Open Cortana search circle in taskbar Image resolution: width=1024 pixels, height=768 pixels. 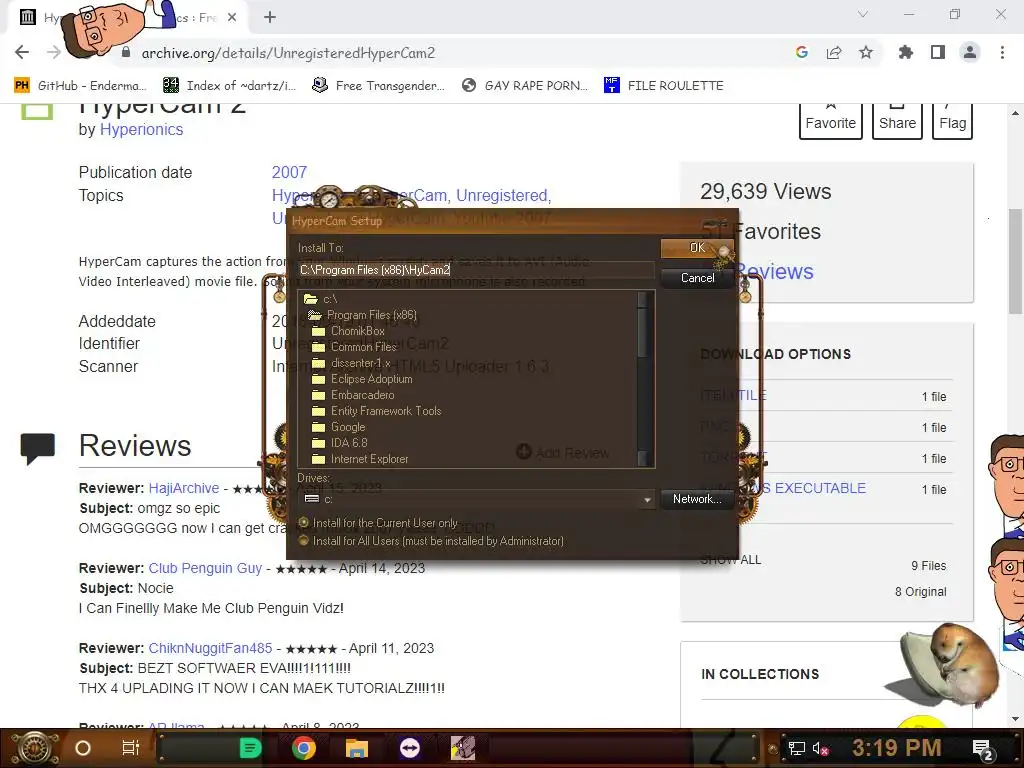point(83,748)
